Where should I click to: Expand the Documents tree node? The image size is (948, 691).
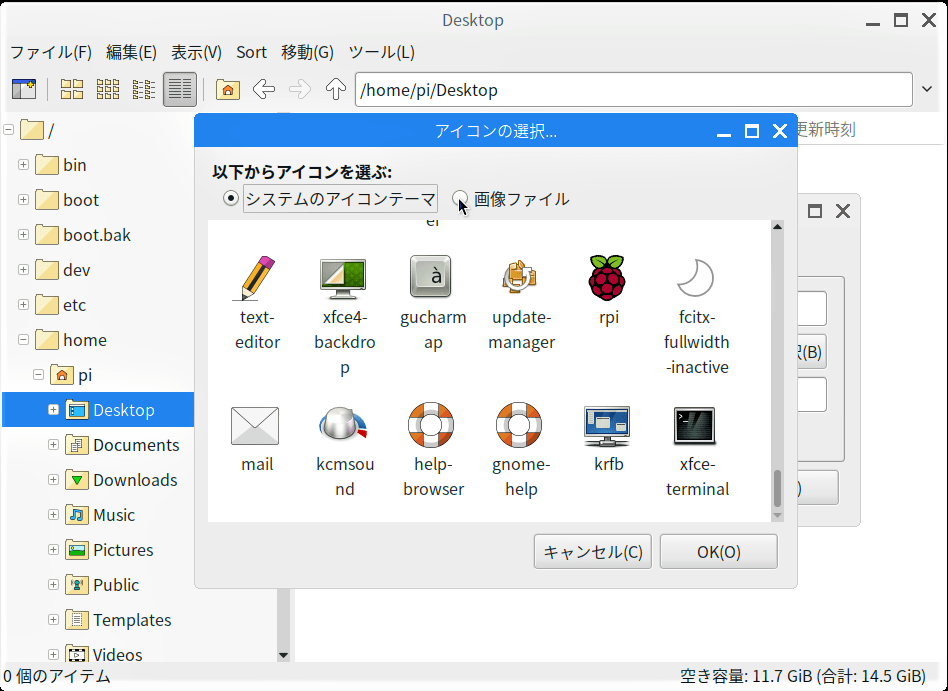(x=54, y=445)
